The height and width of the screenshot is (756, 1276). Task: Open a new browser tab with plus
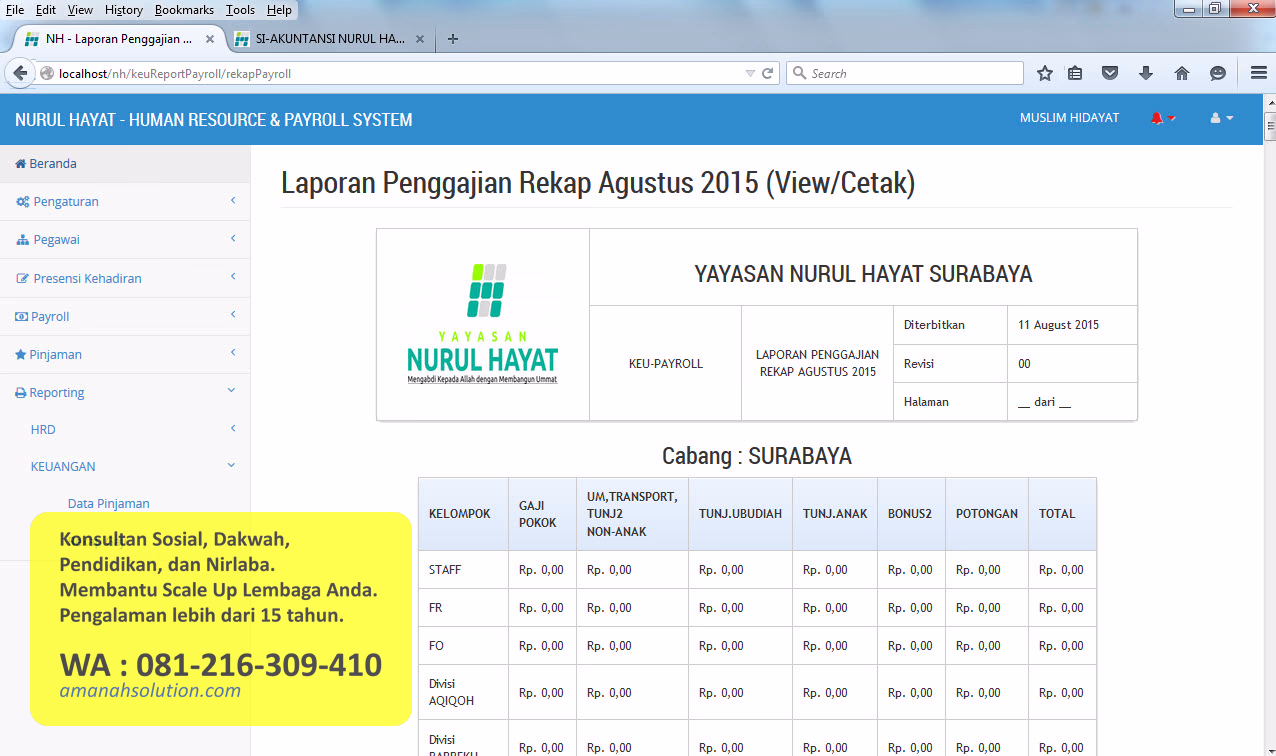(x=453, y=39)
